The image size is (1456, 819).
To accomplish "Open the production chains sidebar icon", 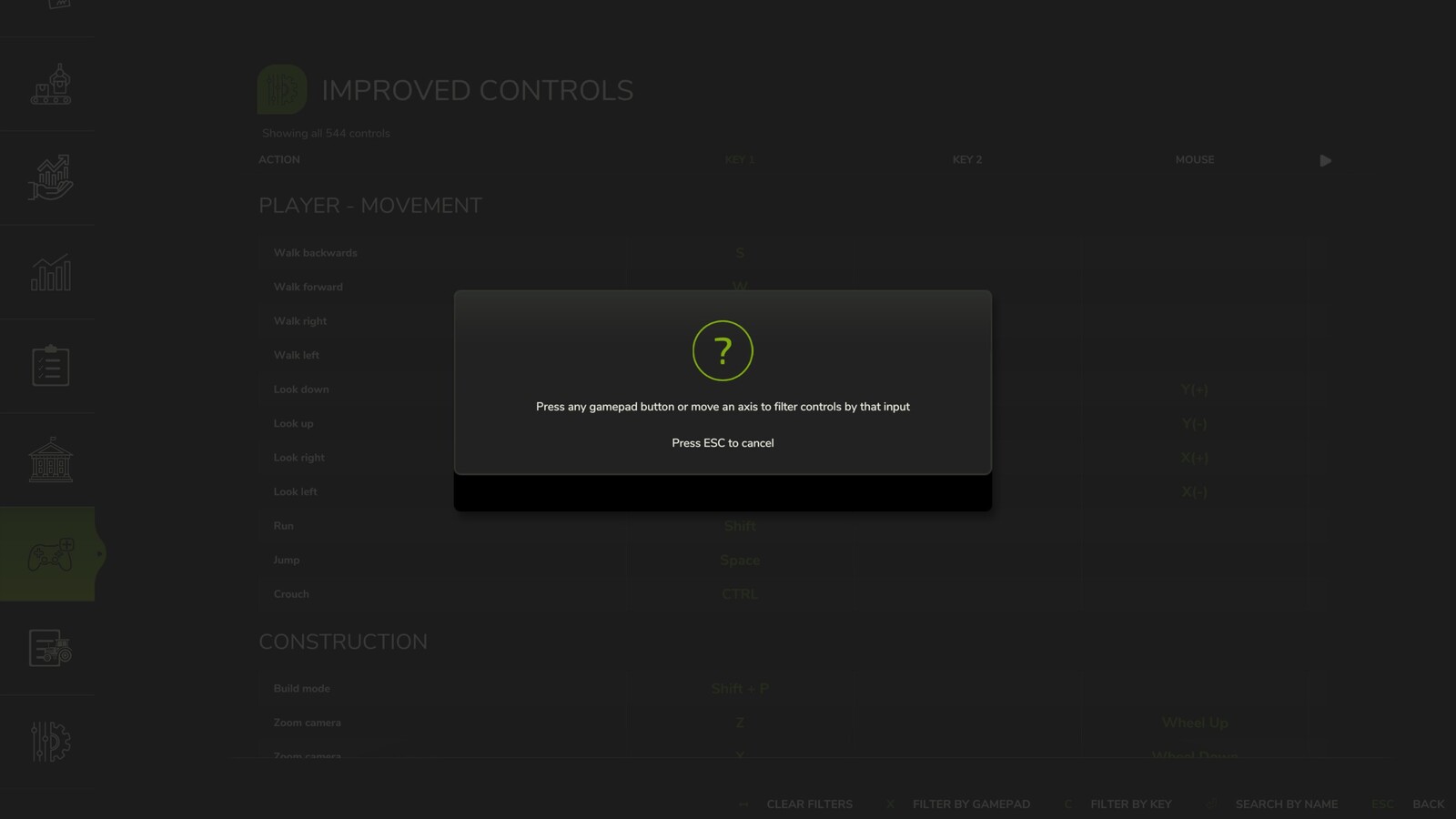I will (50, 85).
